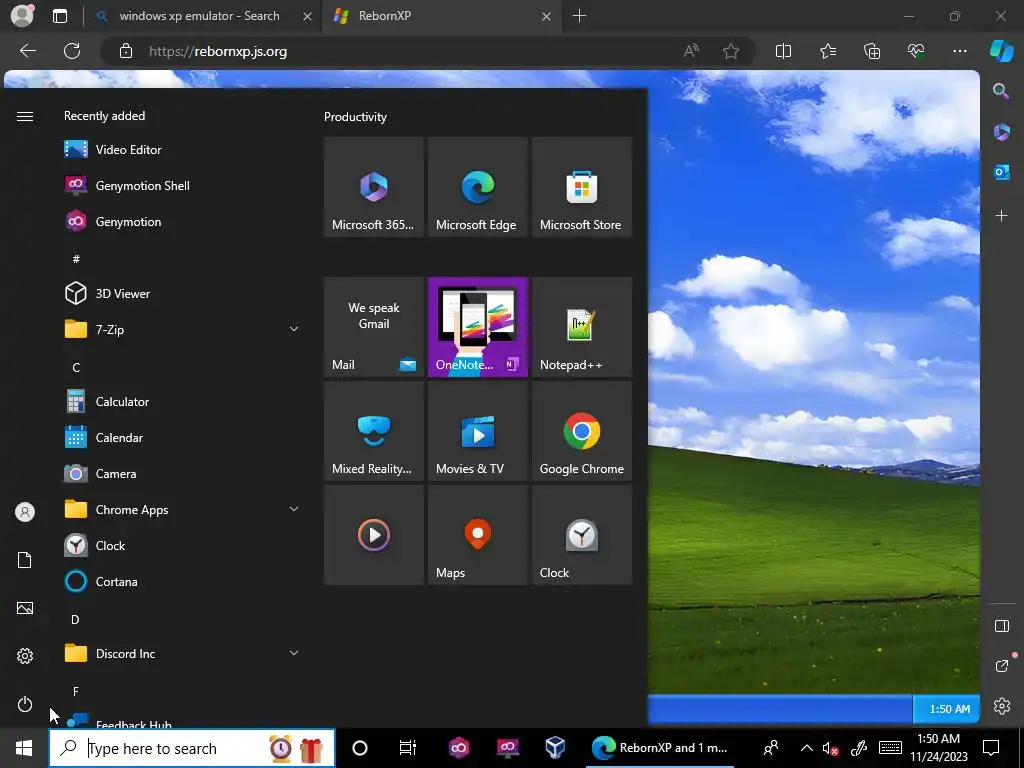Image resolution: width=1024 pixels, height=768 pixels.
Task: Open the notification center
Action: [991, 748]
